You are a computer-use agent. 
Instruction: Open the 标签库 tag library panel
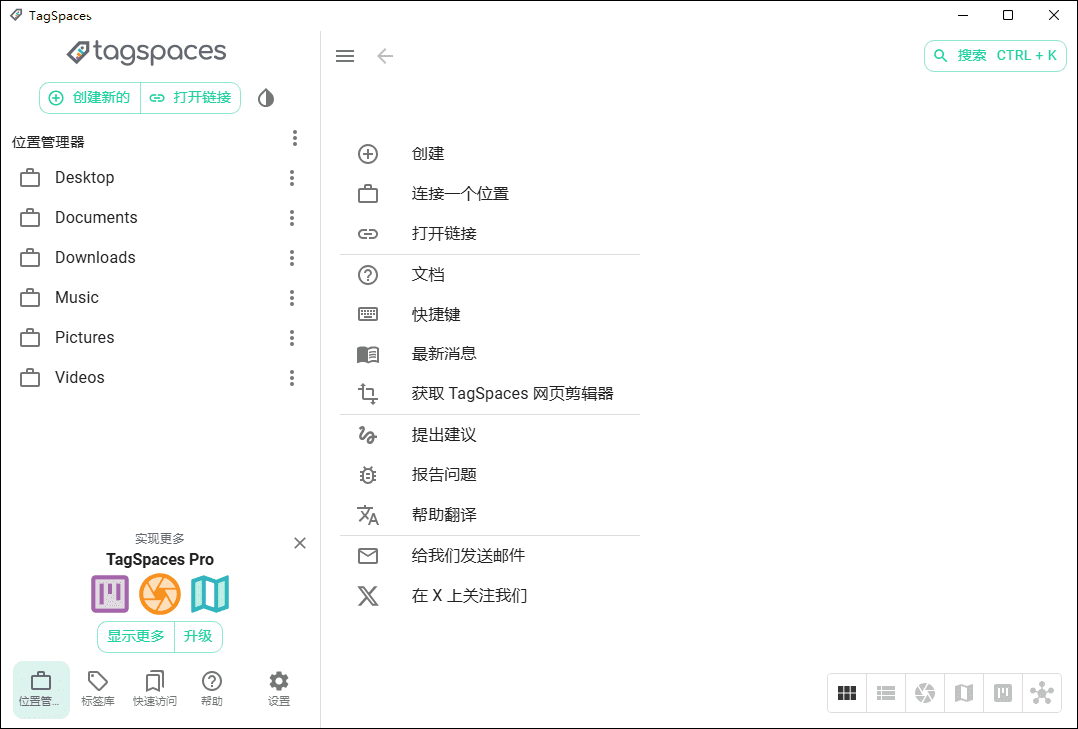[97, 689]
